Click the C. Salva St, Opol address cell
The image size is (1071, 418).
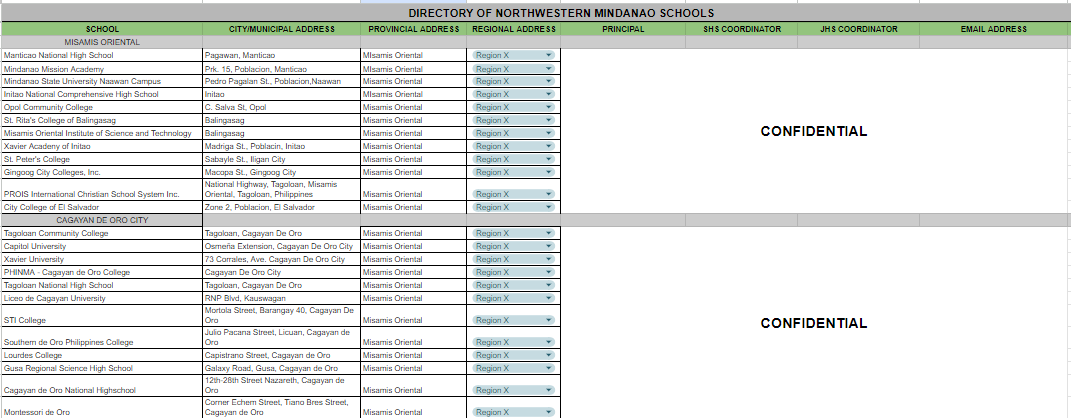(x=281, y=107)
